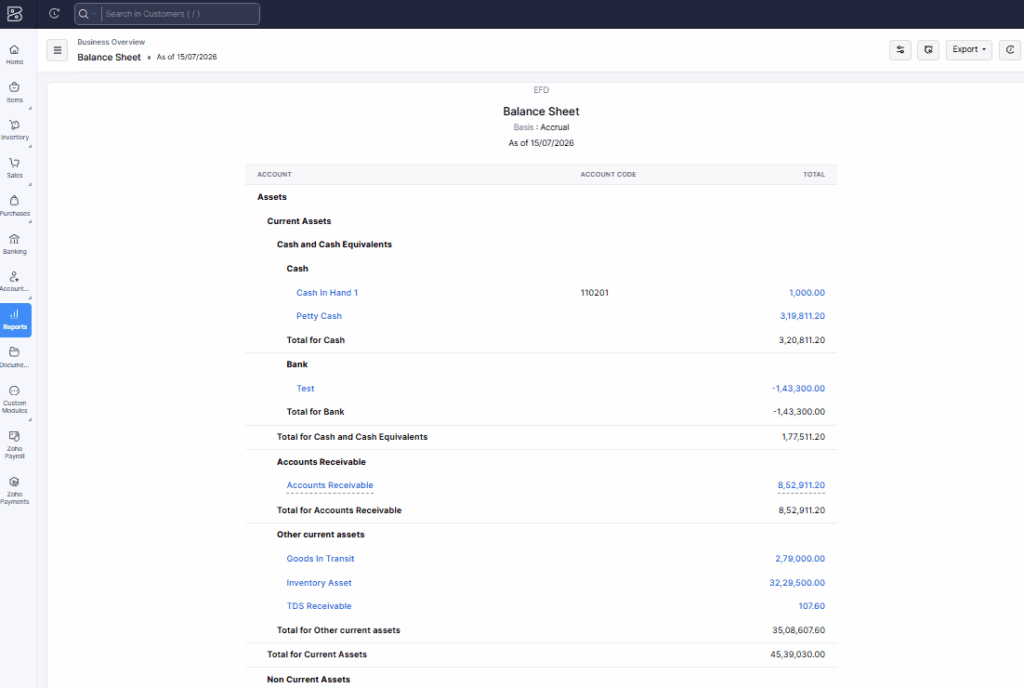Open Inventory module in sidebar
Viewport: 1024px width, 688px height.
pyautogui.click(x=14, y=131)
